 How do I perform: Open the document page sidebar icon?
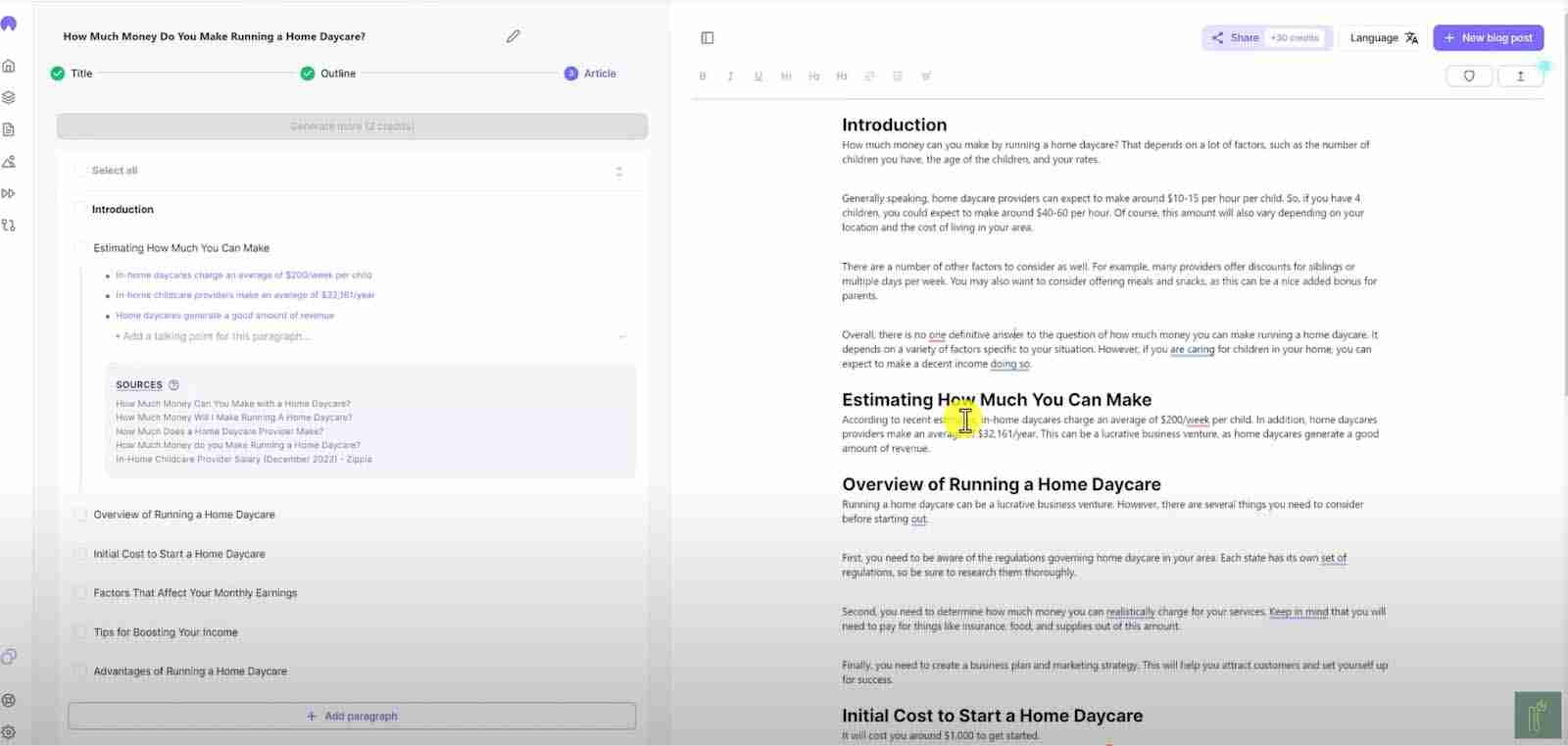[x=9, y=129]
